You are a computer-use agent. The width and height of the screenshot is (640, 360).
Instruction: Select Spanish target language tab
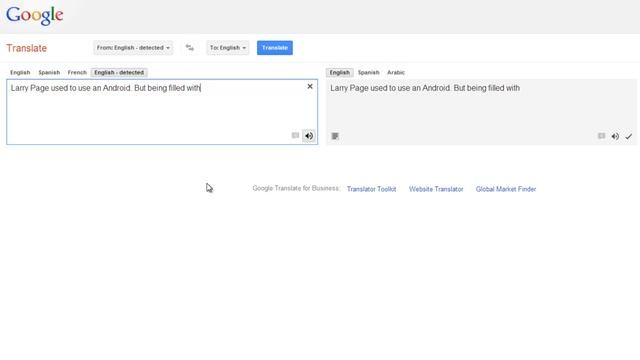point(369,72)
